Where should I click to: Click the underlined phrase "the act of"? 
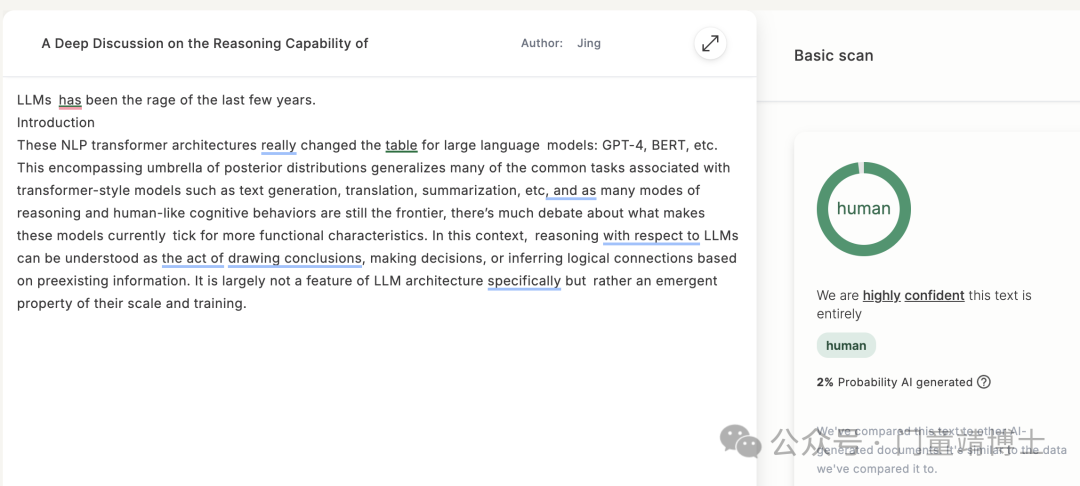[x=193, y=259]
